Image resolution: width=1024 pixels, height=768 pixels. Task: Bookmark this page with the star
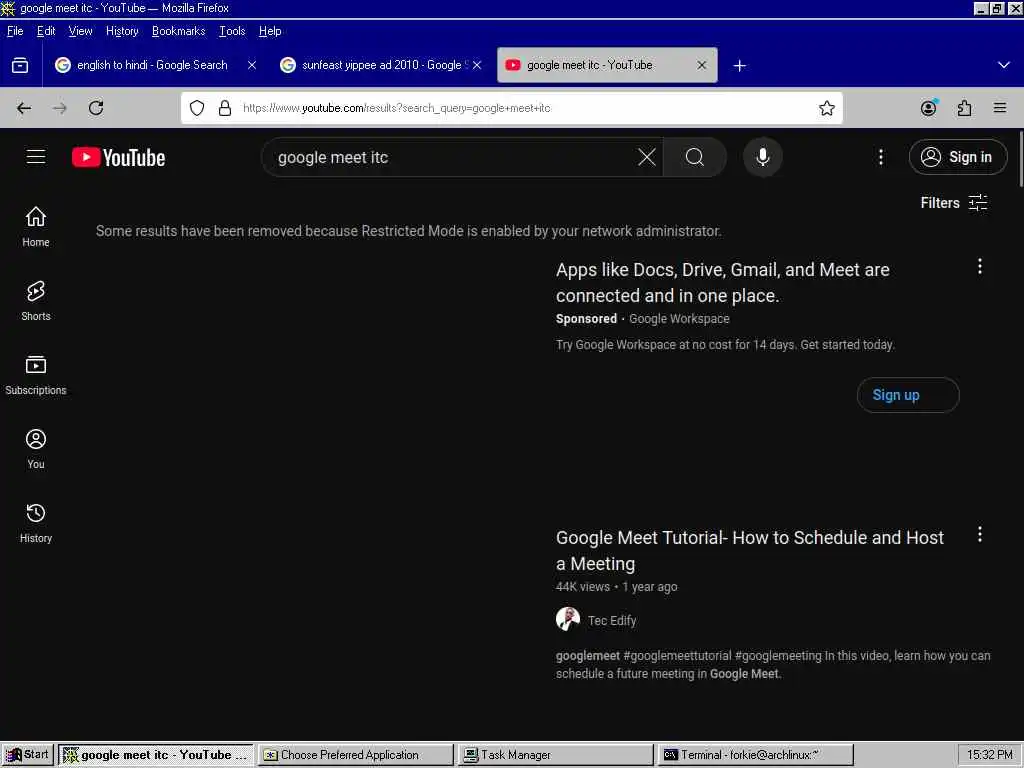827,108
